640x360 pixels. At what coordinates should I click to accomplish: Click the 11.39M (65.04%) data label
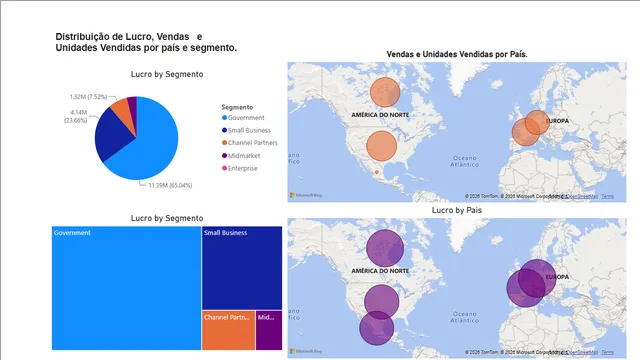tap(170, 185)
